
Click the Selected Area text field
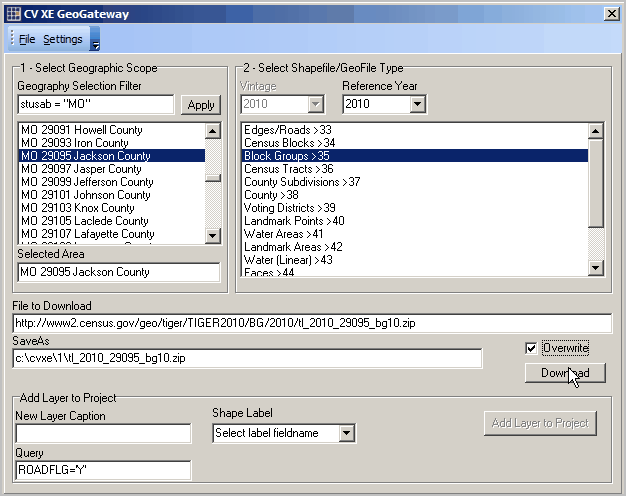[x=119, y=272]
